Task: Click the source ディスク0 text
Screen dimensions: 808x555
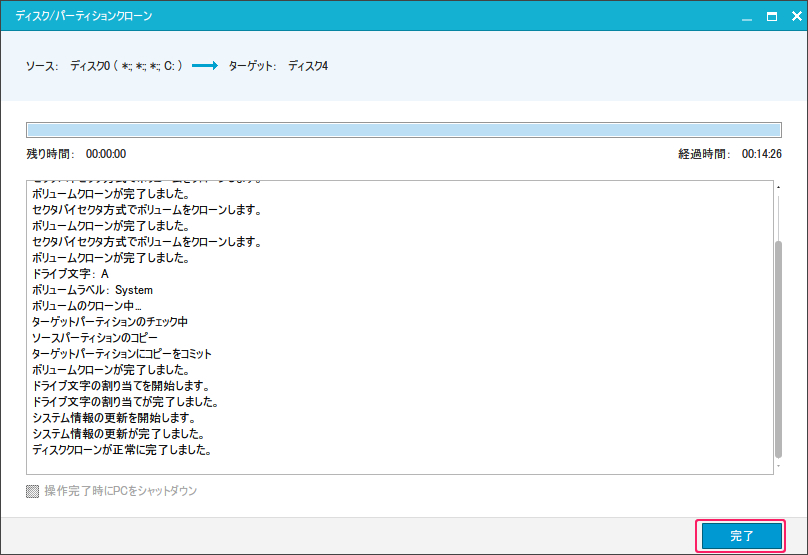Action: pos(126,66)
